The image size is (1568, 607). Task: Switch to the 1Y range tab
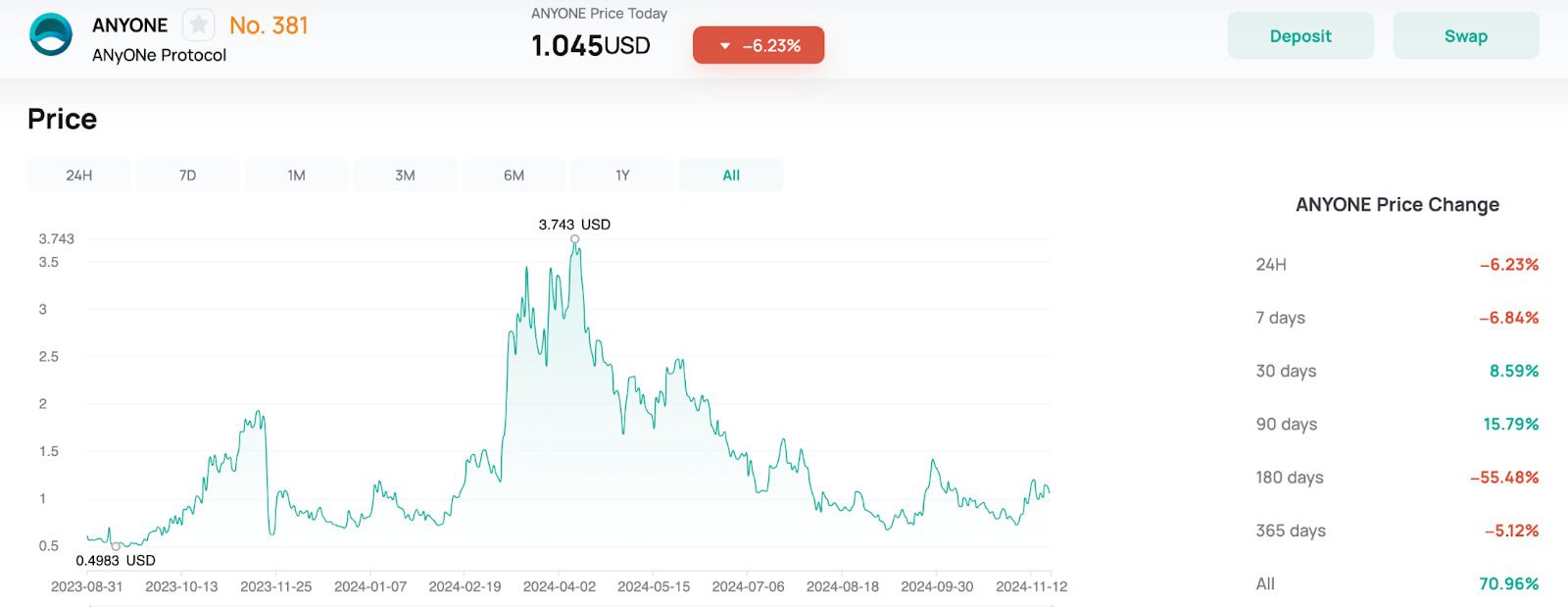point(622,176)
